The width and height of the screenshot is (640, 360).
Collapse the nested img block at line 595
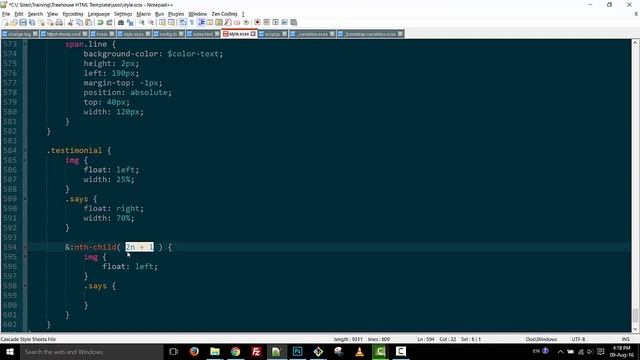pos(25,257)
